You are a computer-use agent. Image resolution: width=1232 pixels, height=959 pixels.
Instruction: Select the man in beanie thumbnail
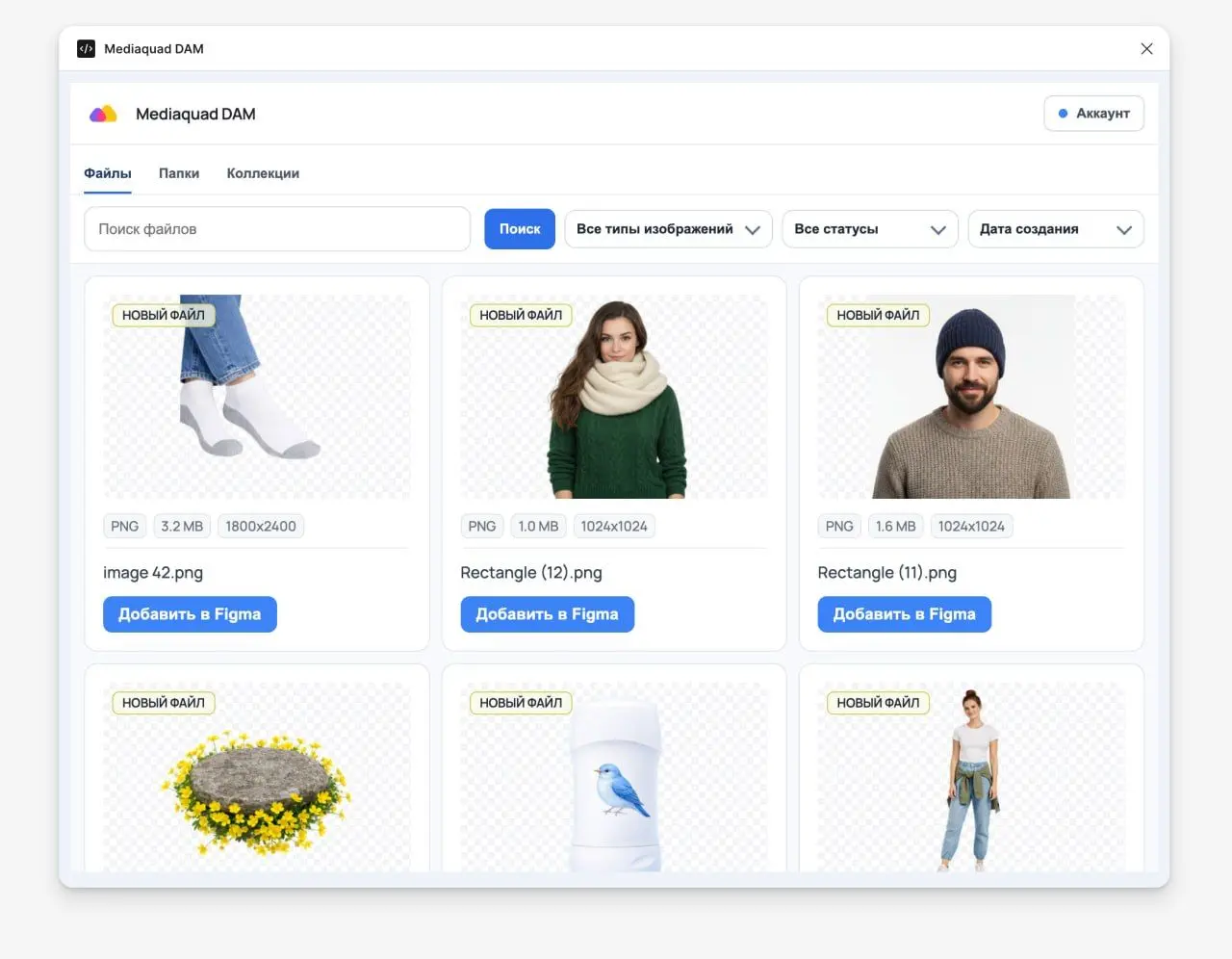click(971, 397)
